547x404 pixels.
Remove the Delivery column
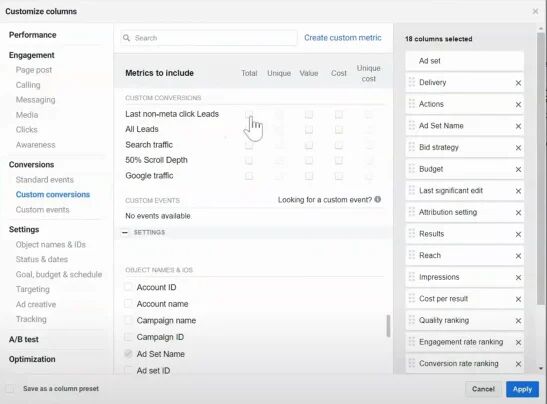click(518, 83)
